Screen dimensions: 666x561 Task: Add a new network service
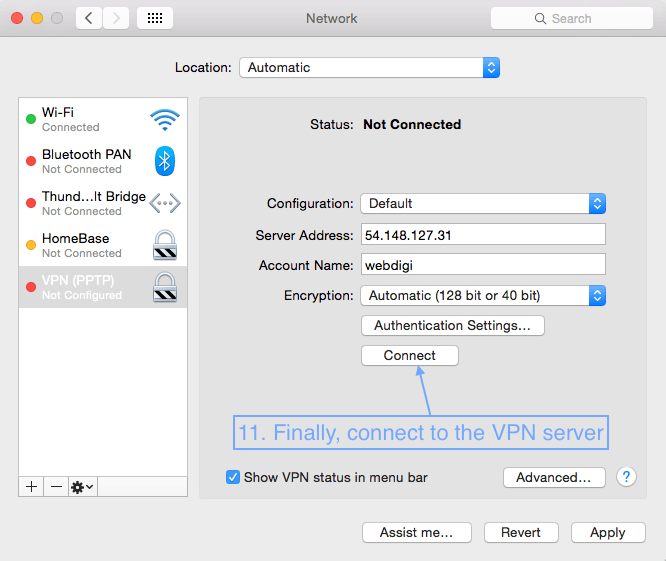[x=31, y=487]
